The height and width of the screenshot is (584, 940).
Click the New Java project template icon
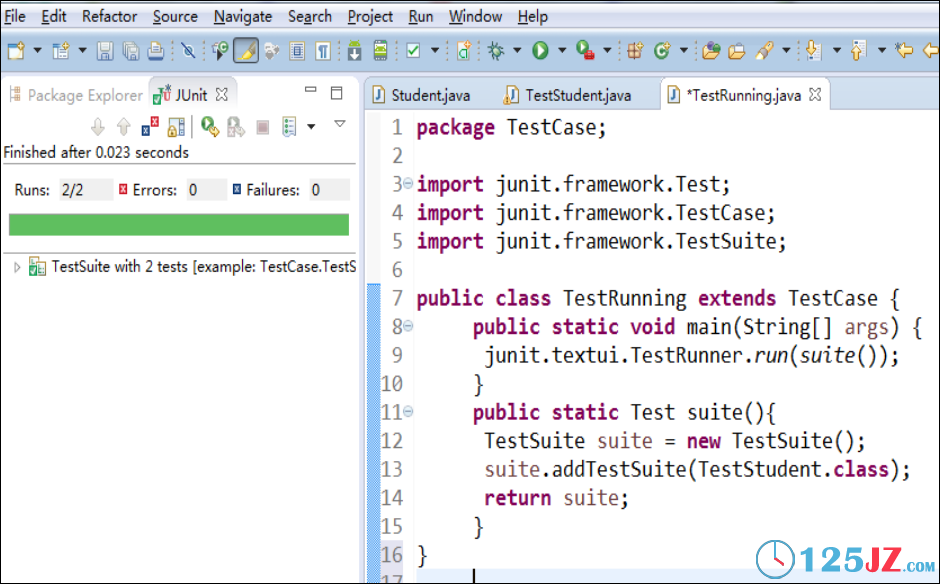61,50
